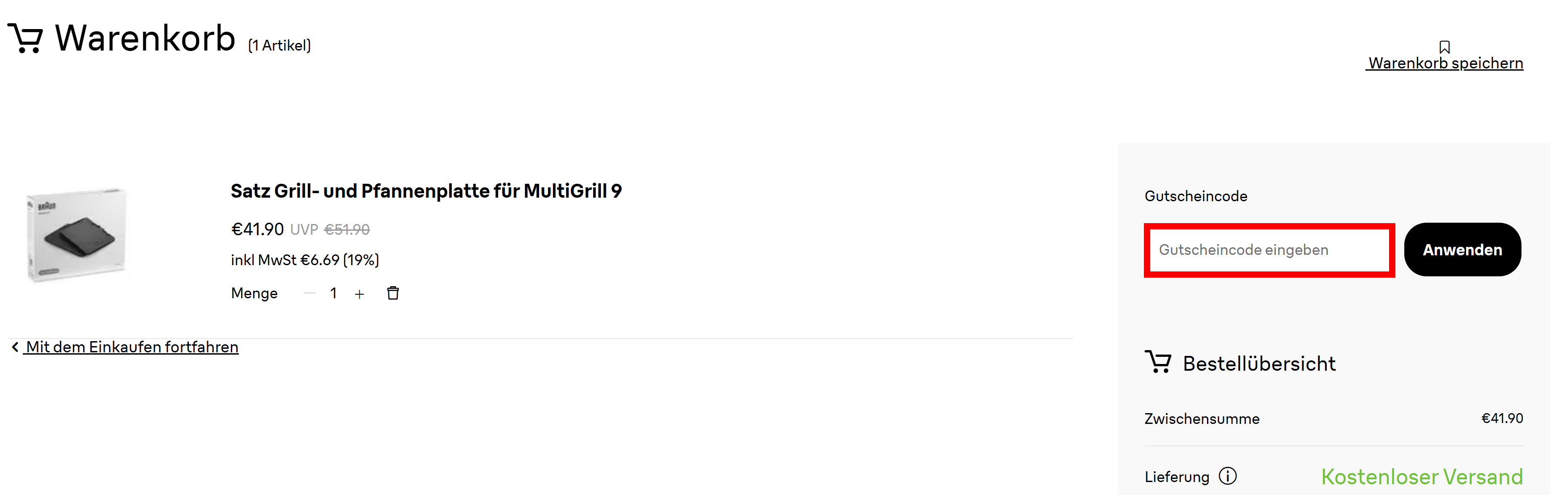This screenshot has height=495, width=1568.
Task: Open the Warenkorb speichern link
Action: point(1446,63)
